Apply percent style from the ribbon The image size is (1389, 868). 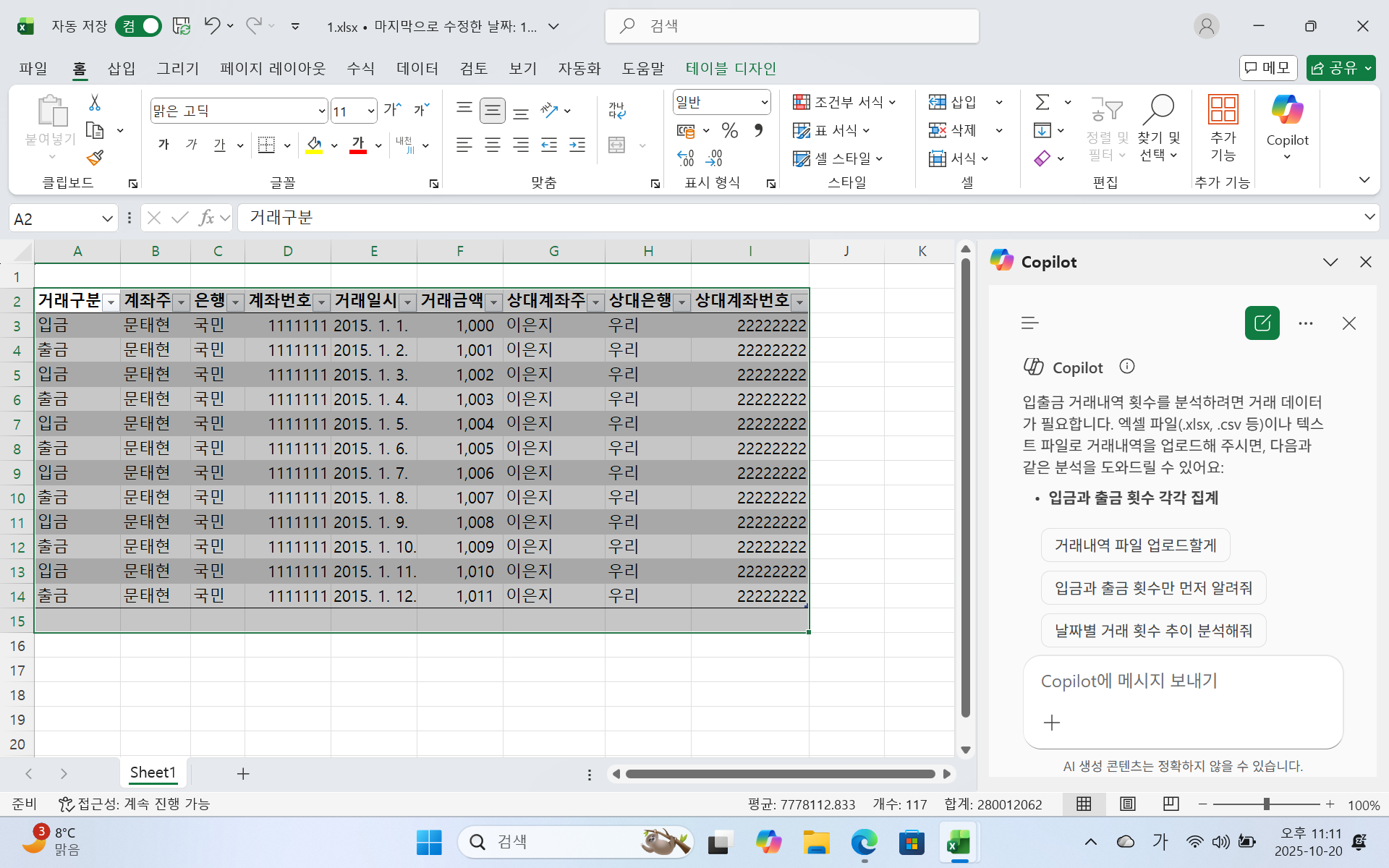(729, 130)
